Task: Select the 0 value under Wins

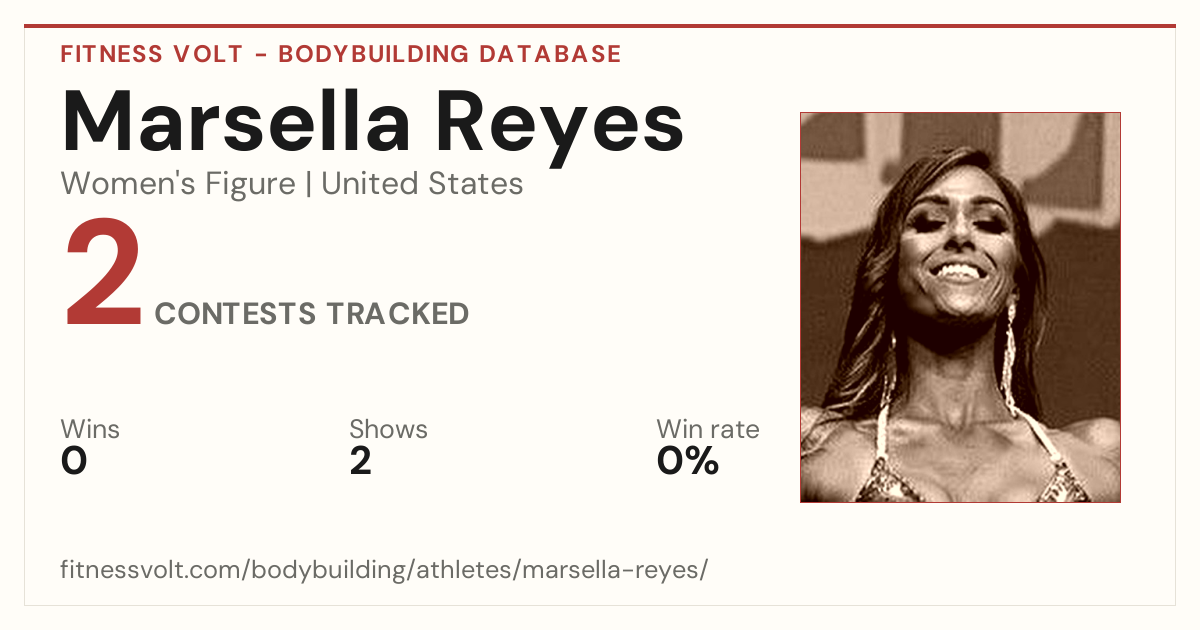Action: 74,461
